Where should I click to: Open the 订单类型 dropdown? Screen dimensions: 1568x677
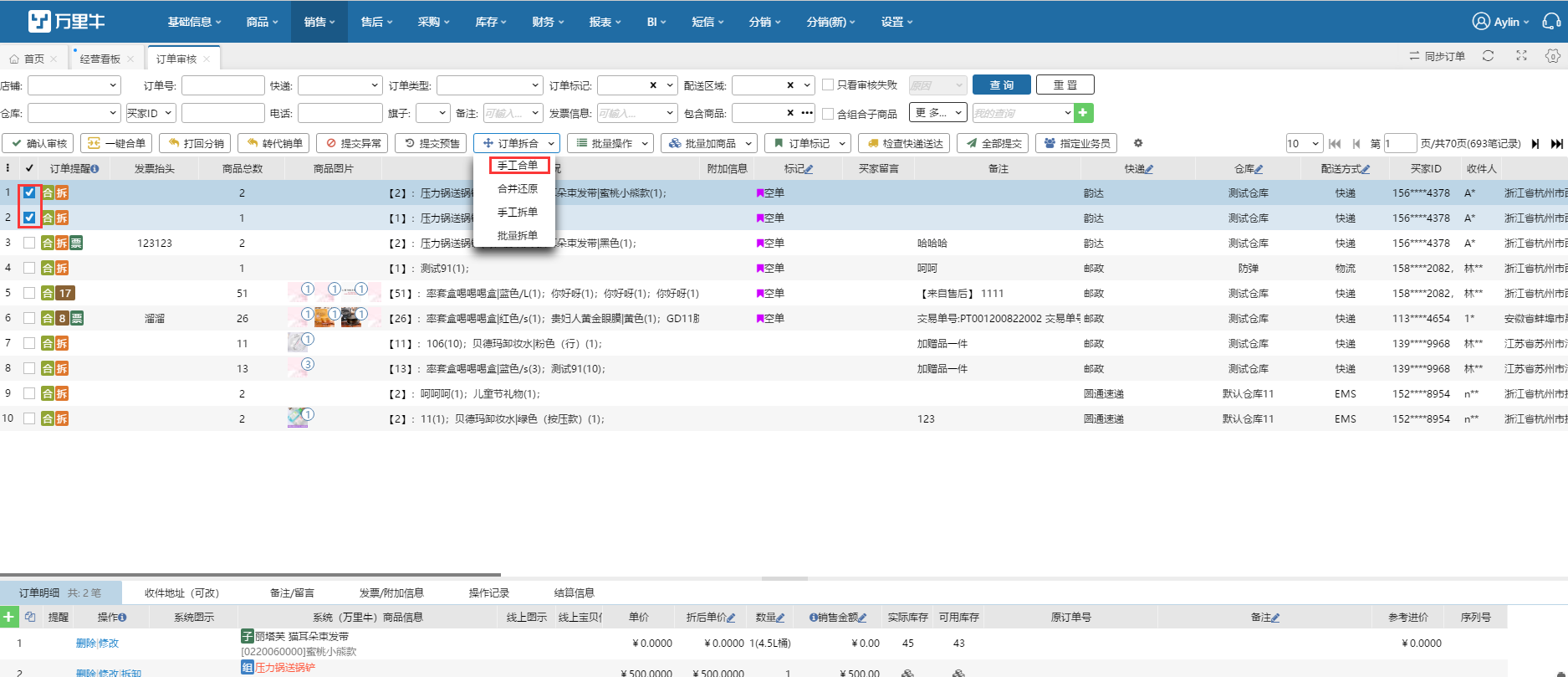(x=490, y=85)
